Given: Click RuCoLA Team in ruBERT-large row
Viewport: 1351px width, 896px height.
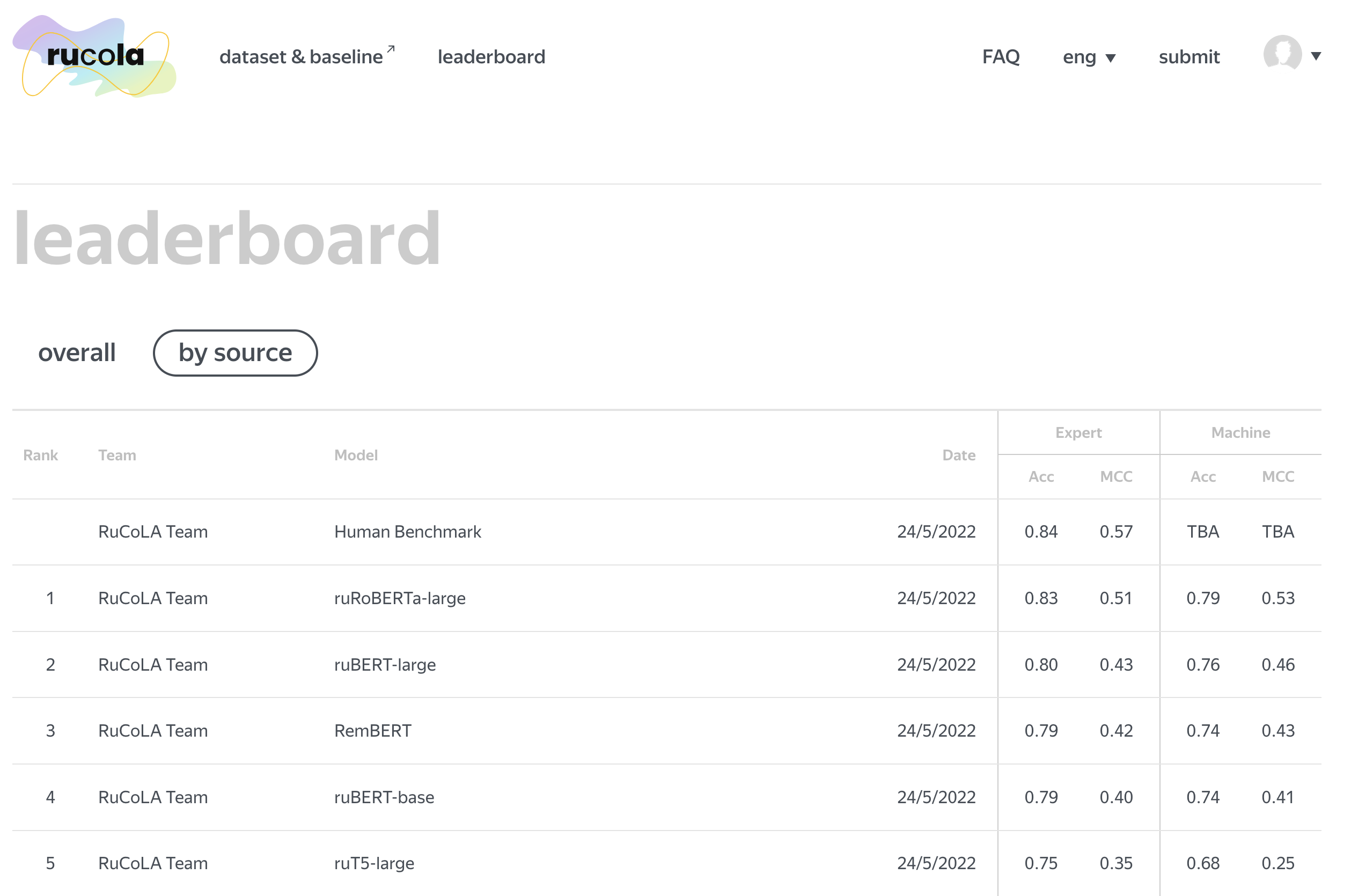Looking at the screenshot, I should [153, 664].
